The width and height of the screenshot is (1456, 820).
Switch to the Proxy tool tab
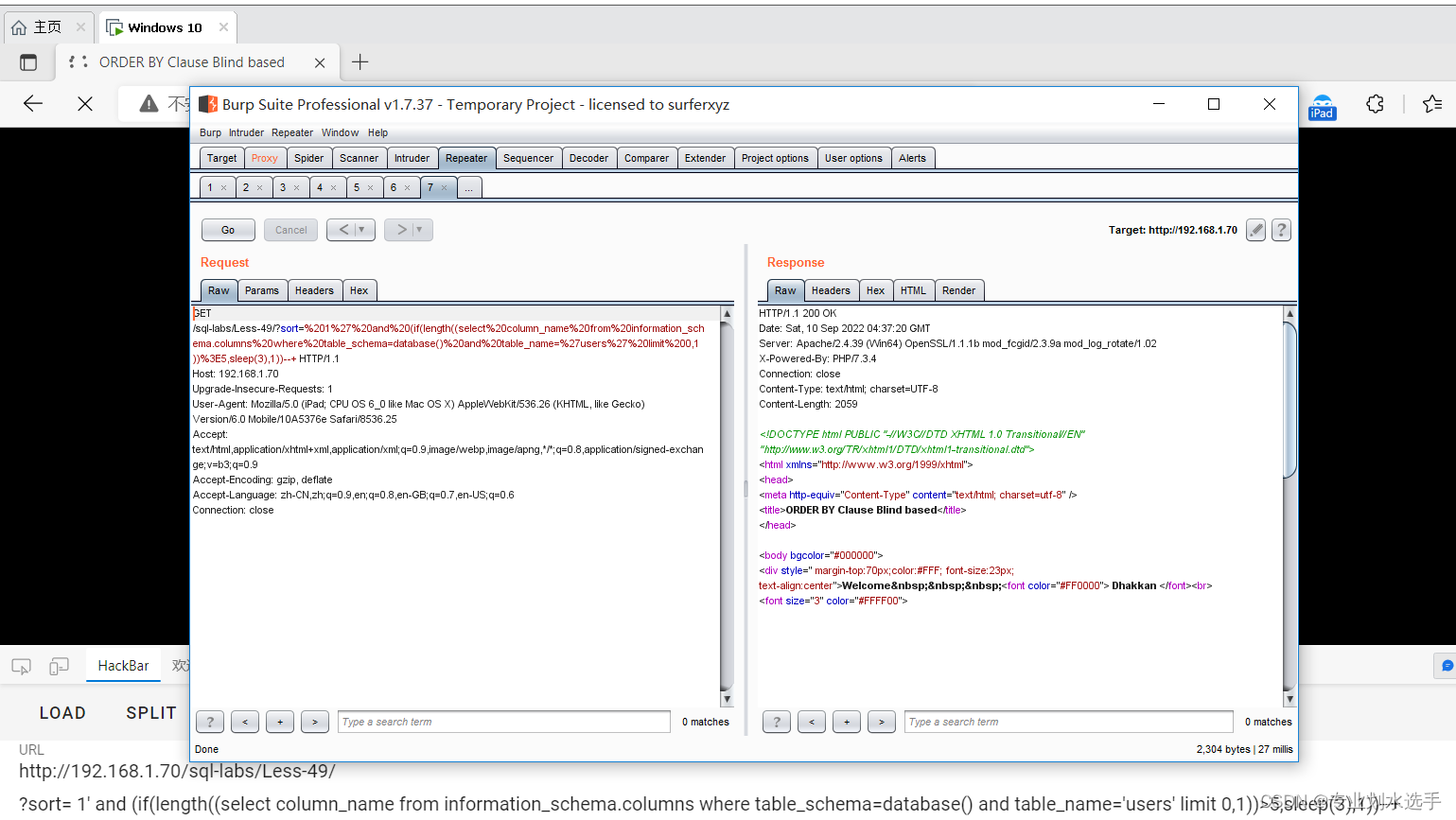265,158
